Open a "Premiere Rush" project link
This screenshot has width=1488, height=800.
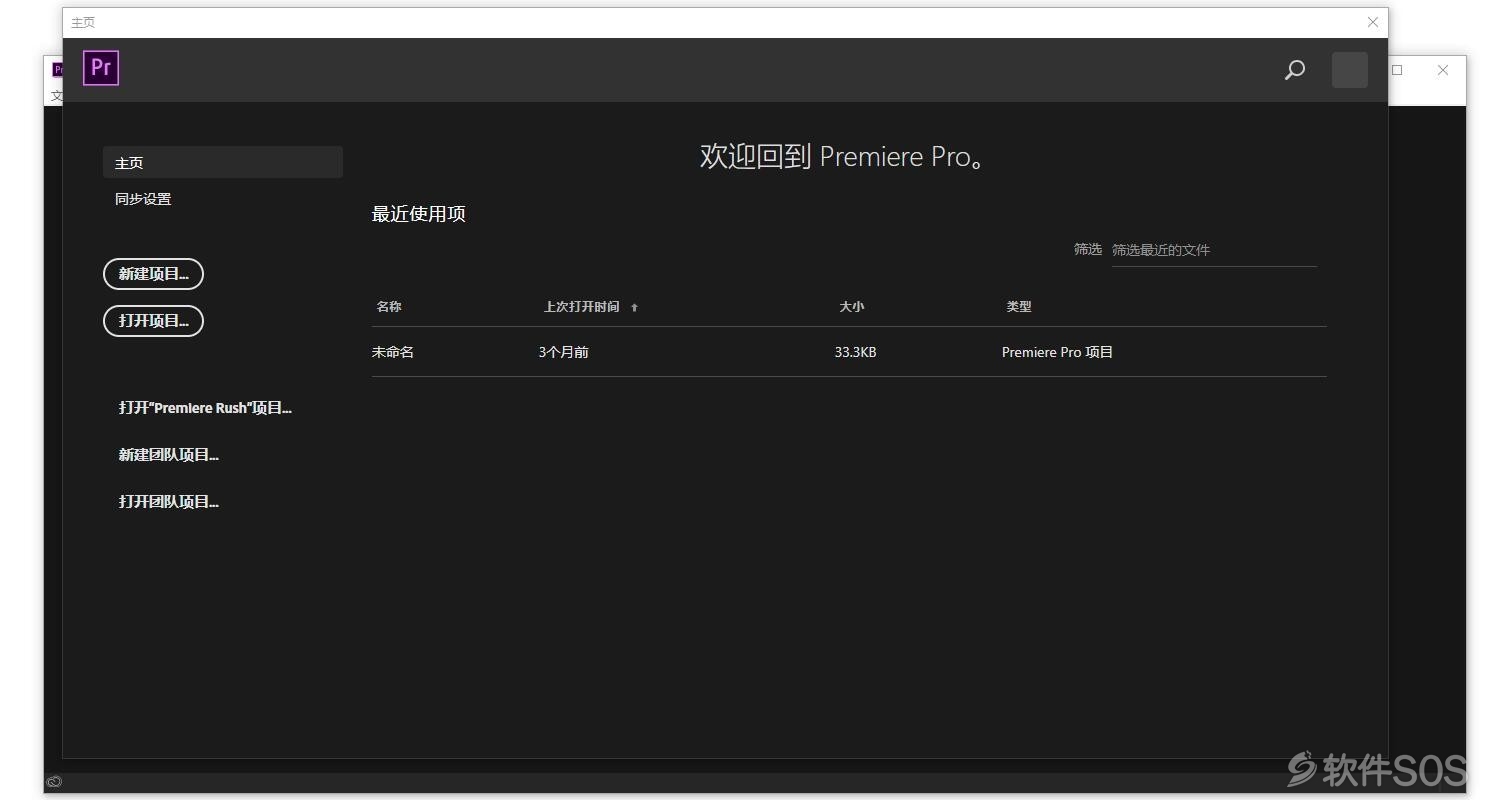tap(205, 408)
